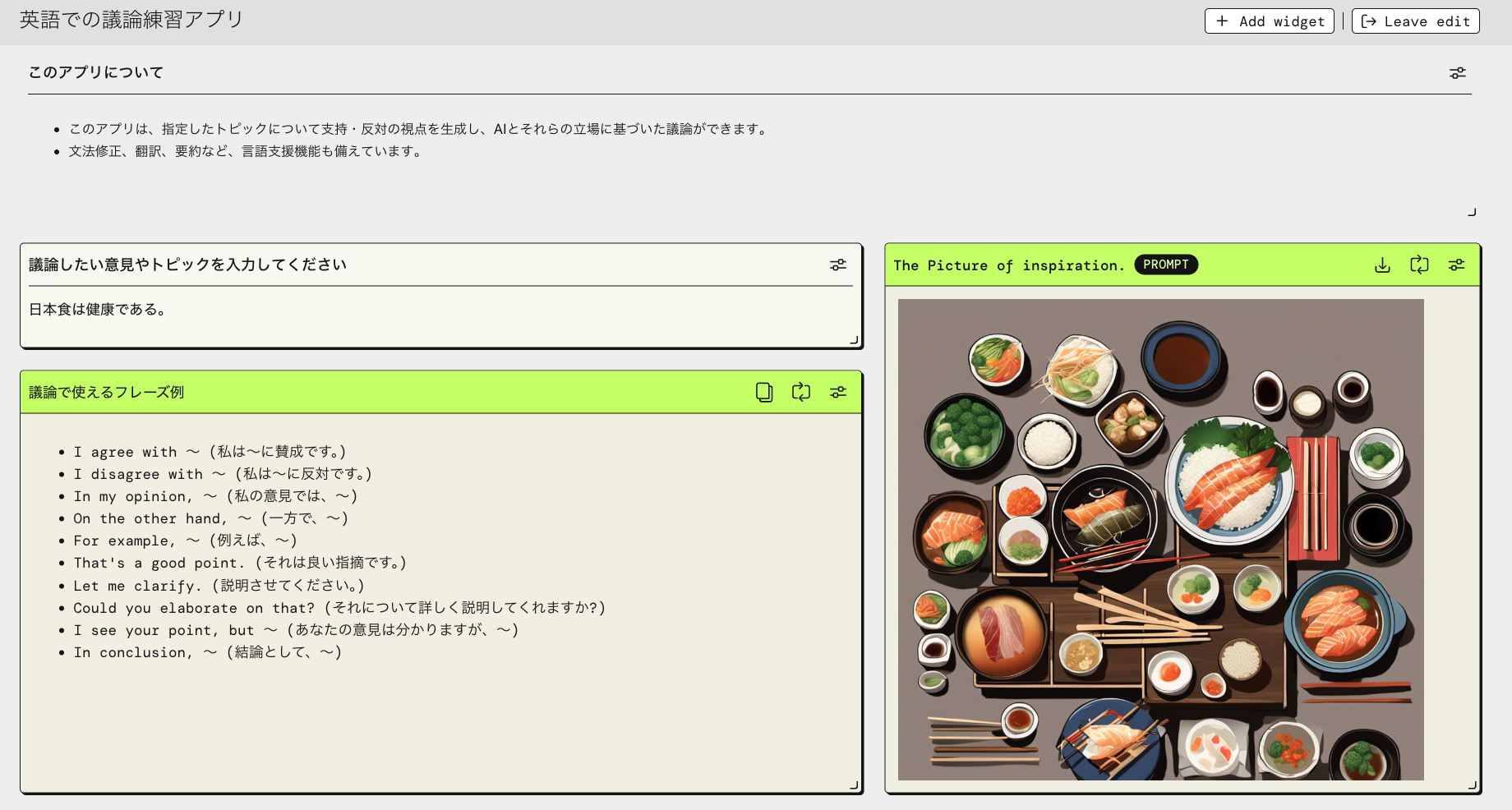Click the phrase 'That's a good point.'
The height and width of the screenshot is (810, 1512).
point(160,563)
